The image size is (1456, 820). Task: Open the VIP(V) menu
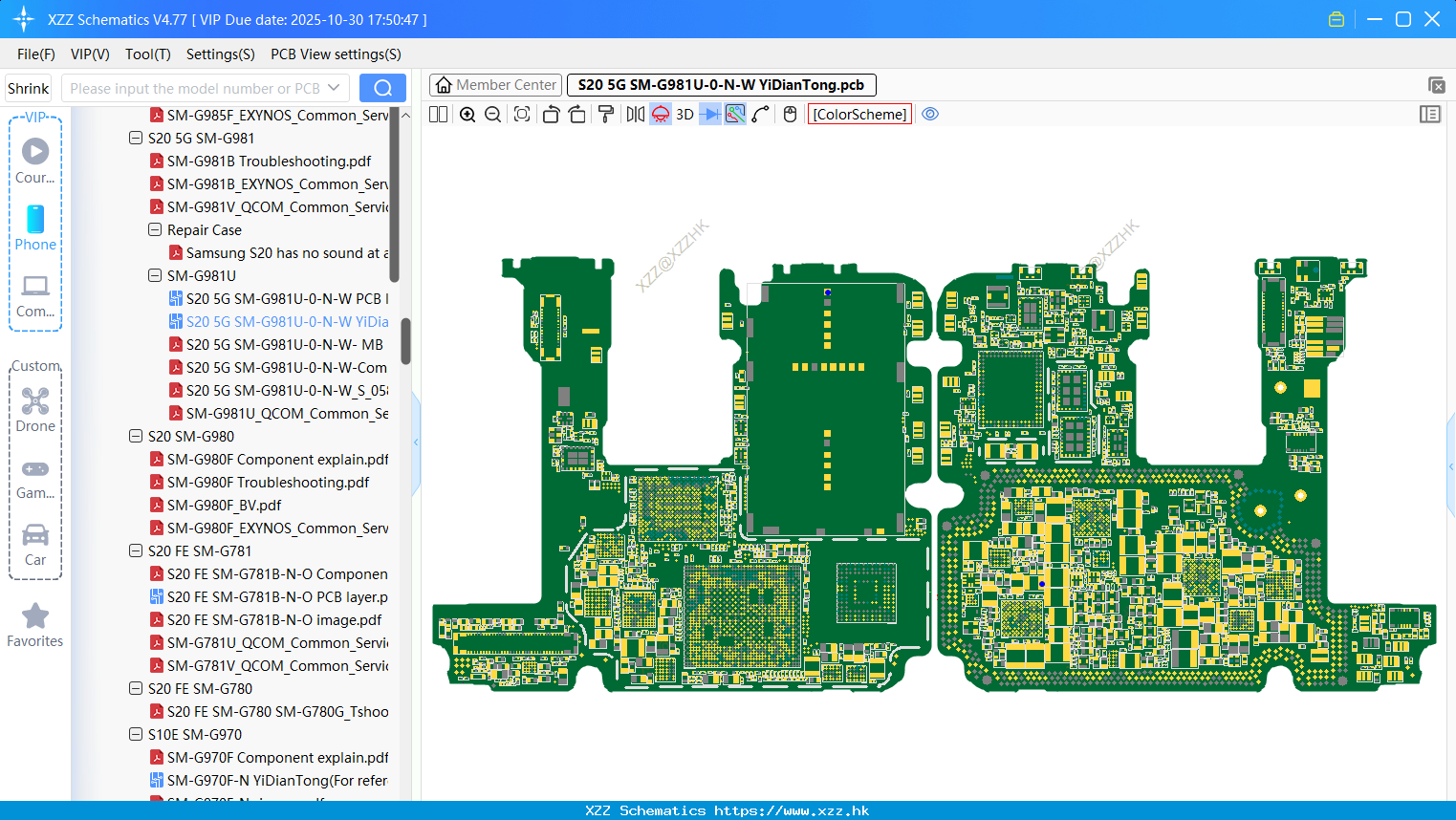[x=90, y=54]
